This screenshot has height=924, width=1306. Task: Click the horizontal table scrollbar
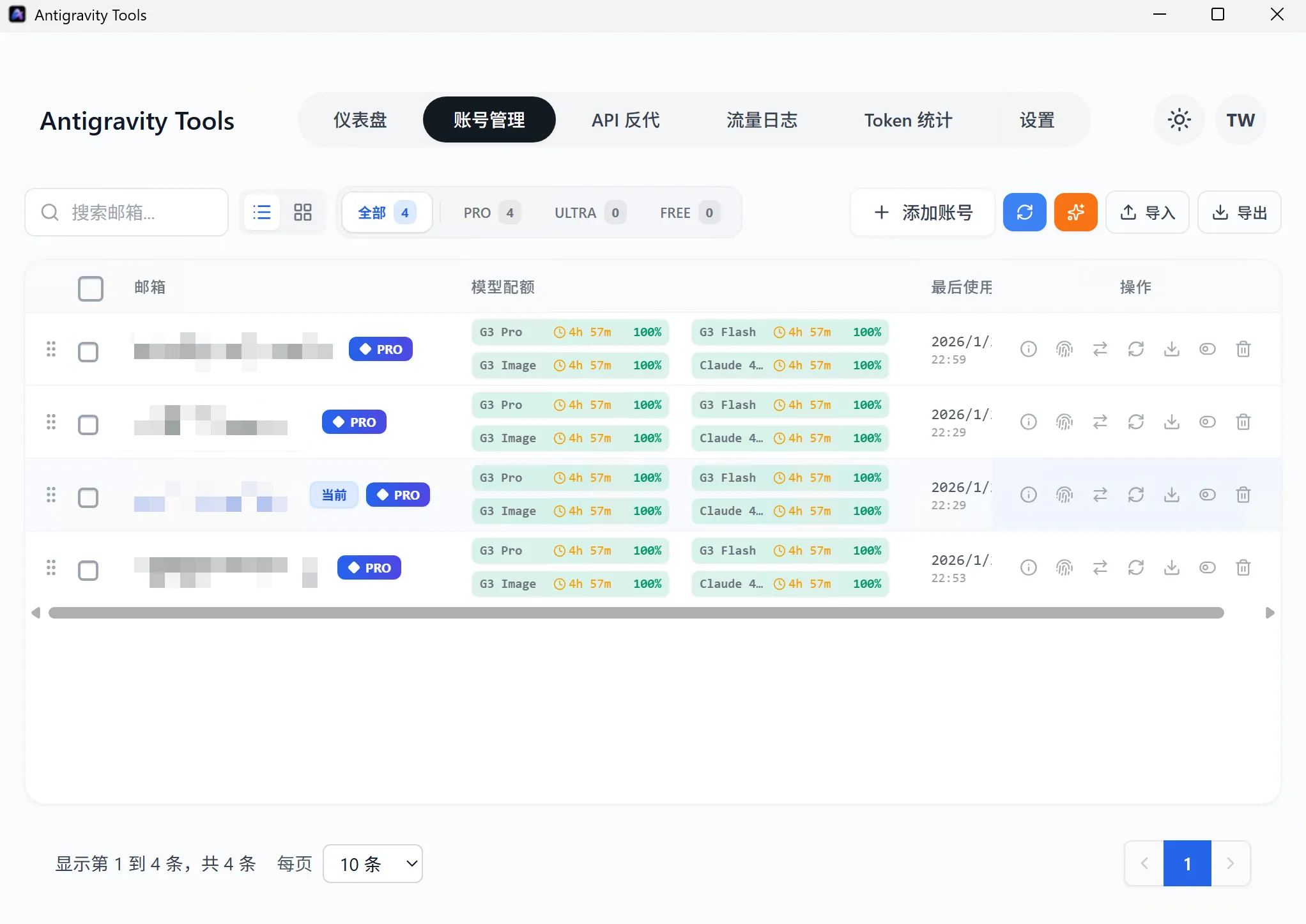636,613
